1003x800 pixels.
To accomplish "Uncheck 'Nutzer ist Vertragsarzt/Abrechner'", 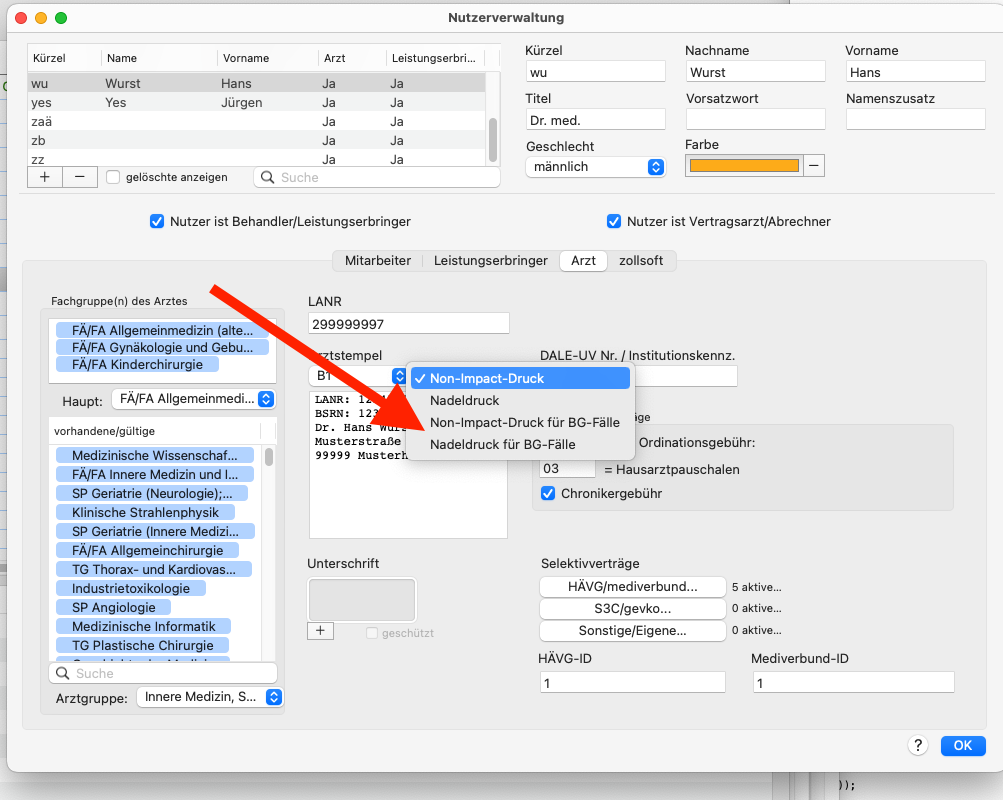I will [x=613, y=221].
